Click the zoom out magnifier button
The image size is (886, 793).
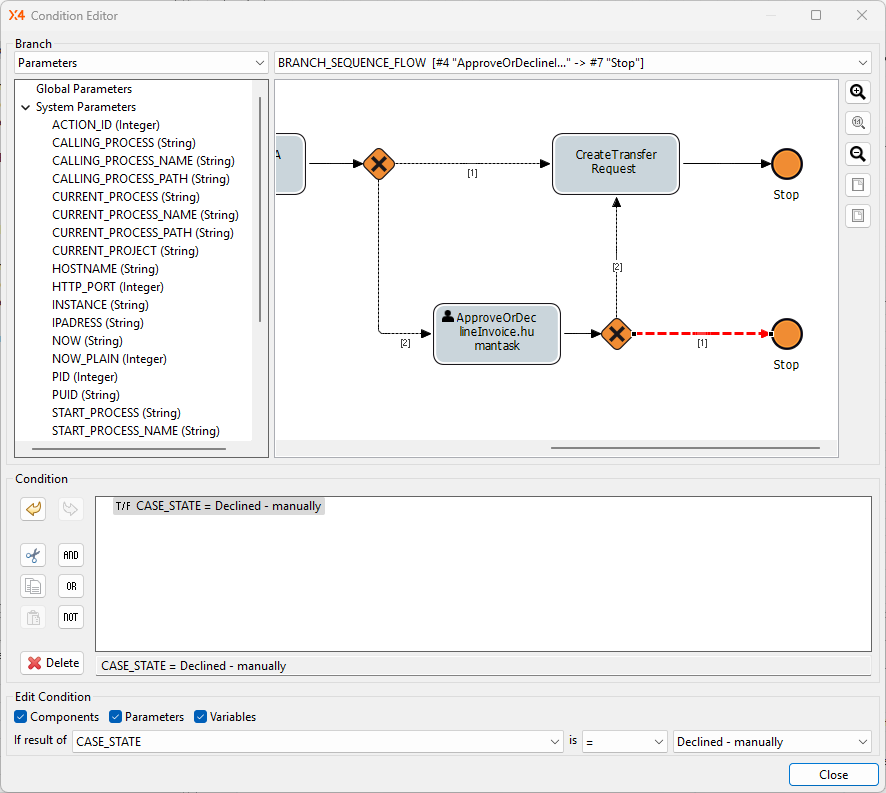click(857, 154)
